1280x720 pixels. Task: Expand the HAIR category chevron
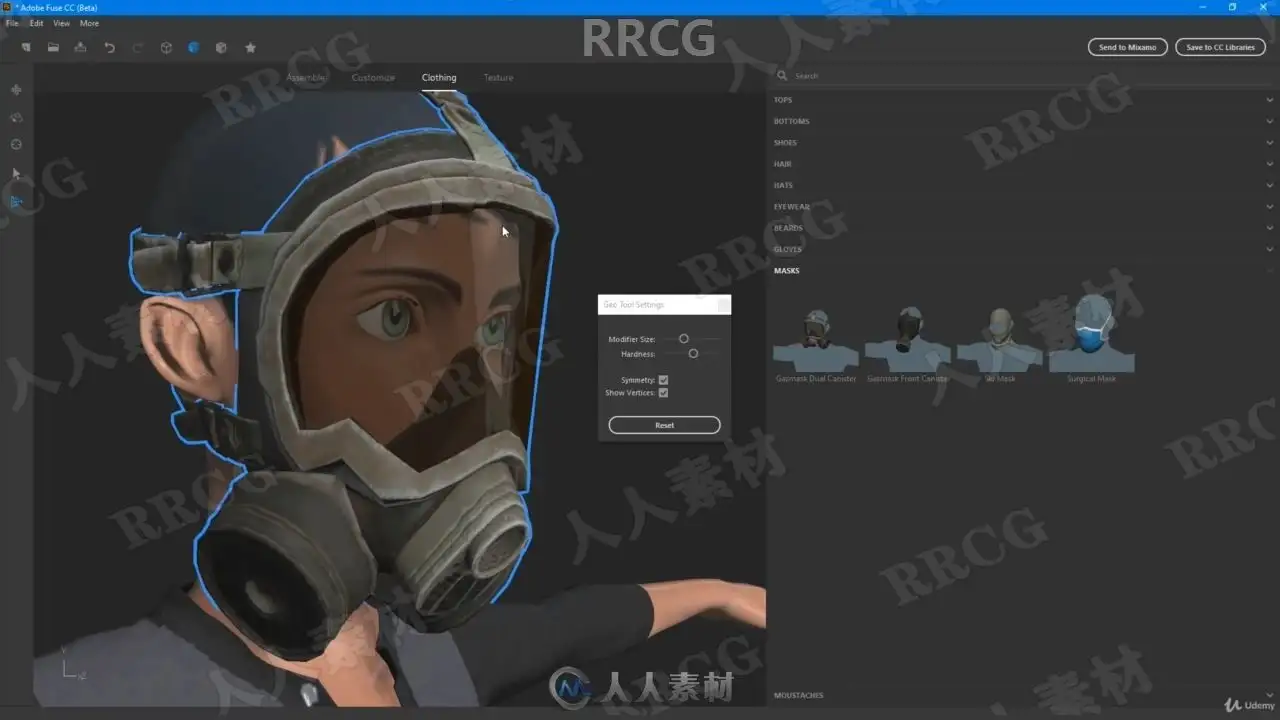pyautogui.click(x=1270, y=164)
